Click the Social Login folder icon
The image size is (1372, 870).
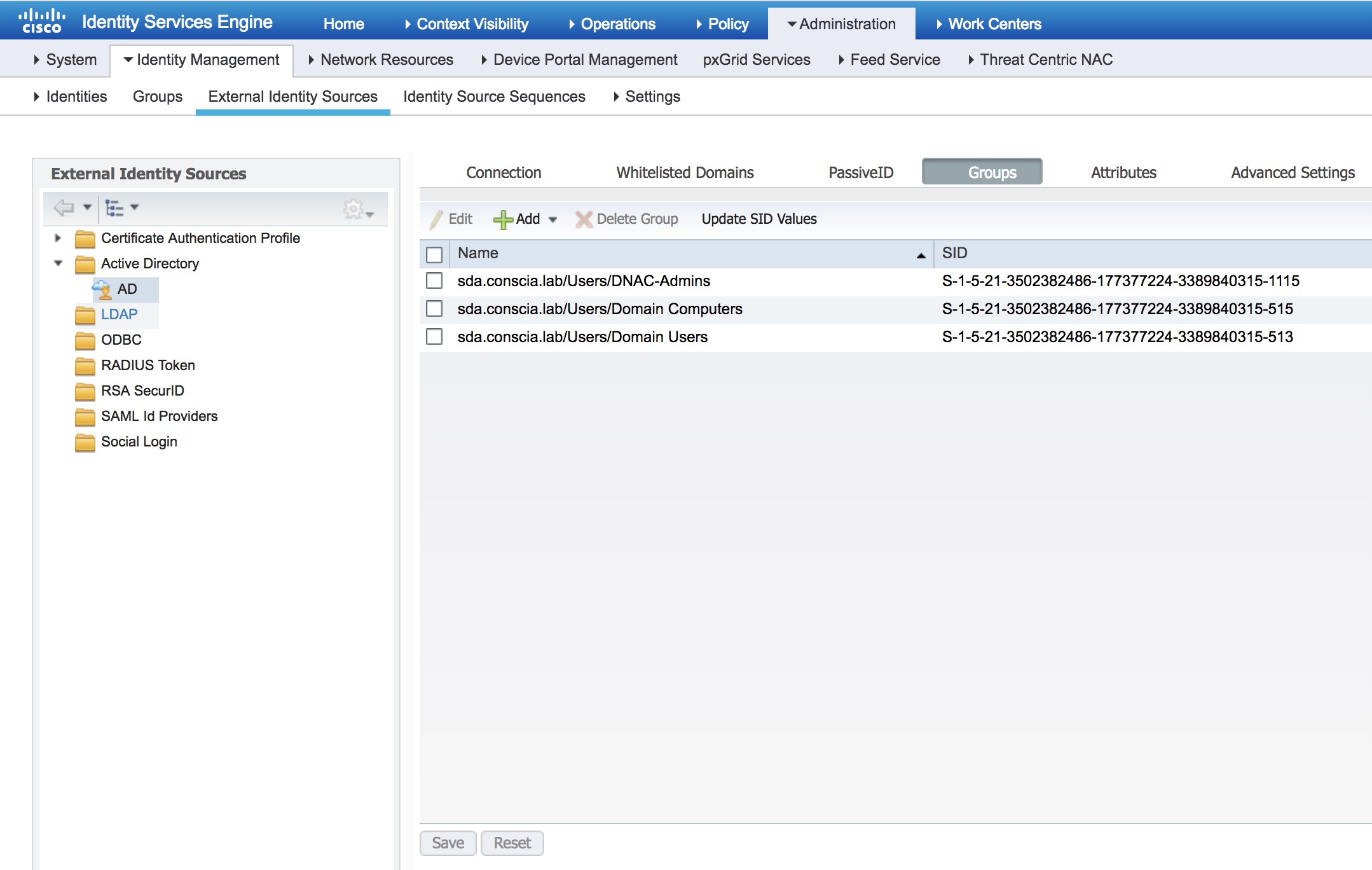(85, 442)
